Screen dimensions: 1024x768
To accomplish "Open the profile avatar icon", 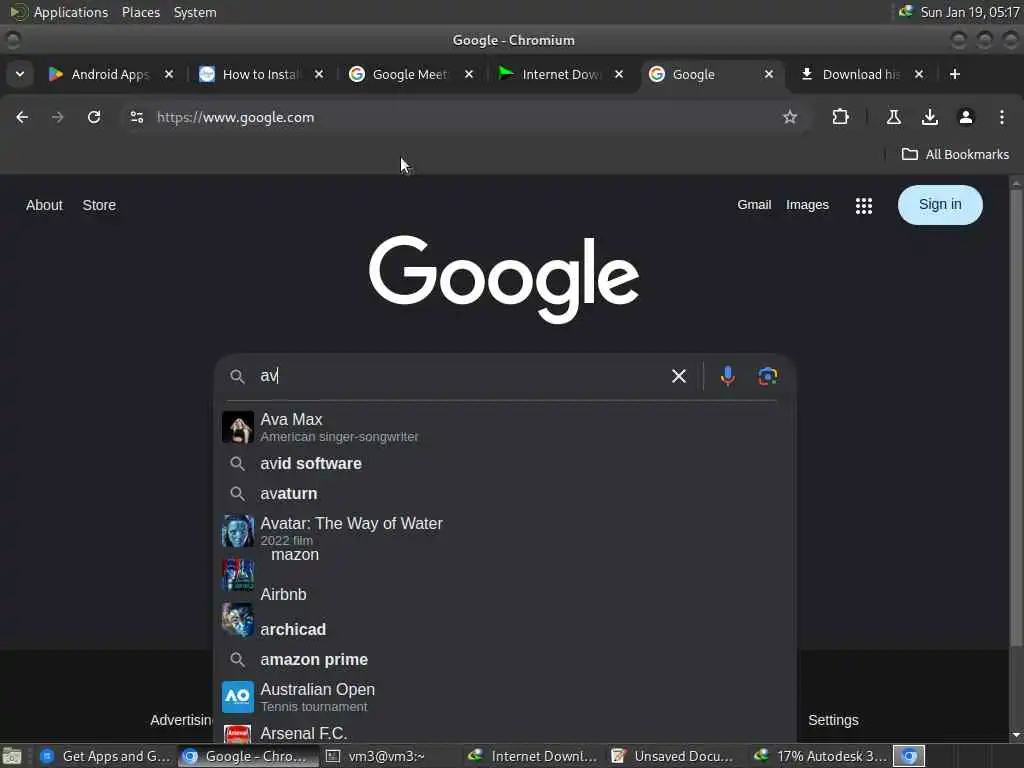I will point(965,117).
